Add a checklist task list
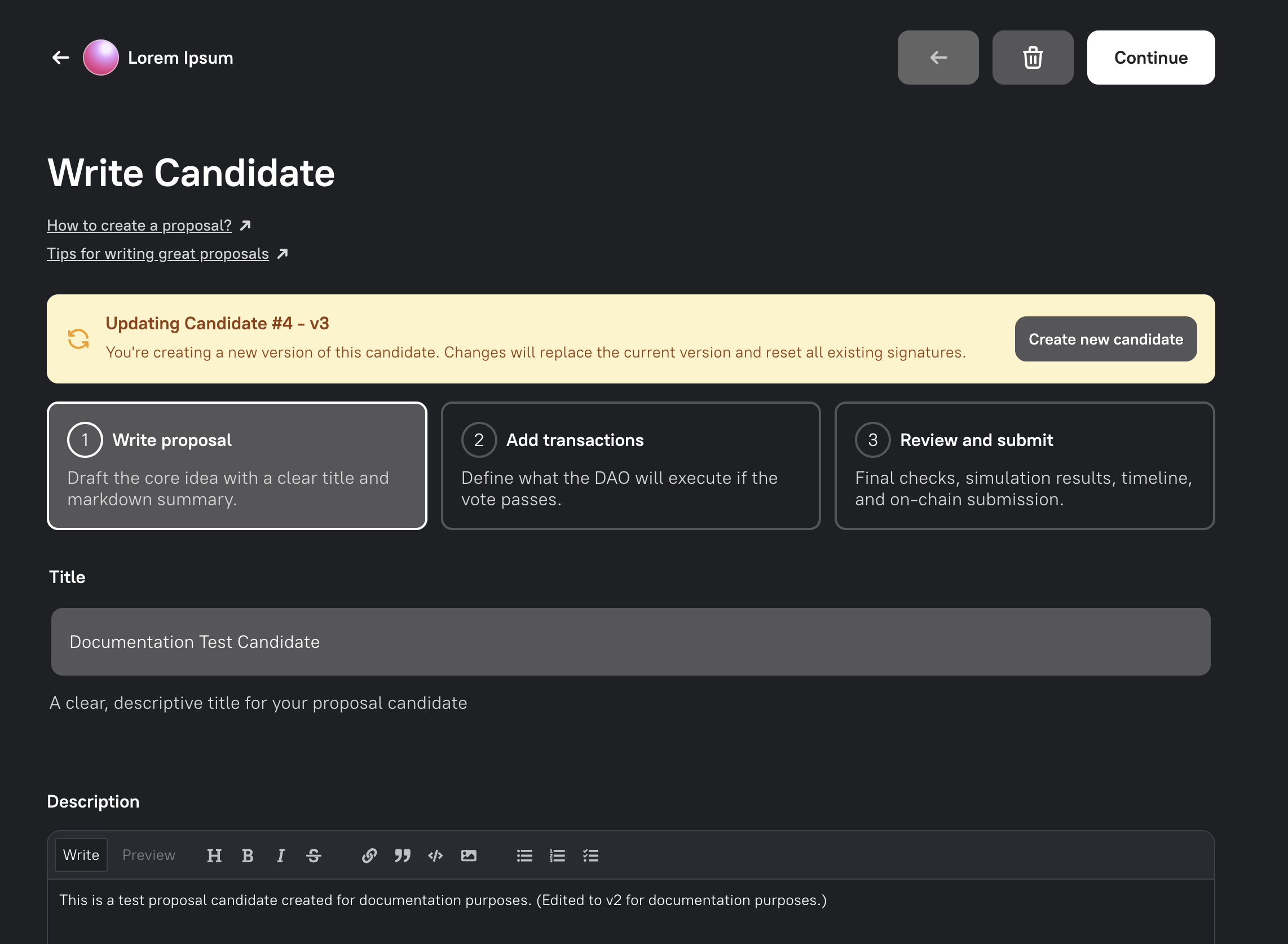Image resolution: width=1288 pixels, height=944 pixels. coord(590,855)
